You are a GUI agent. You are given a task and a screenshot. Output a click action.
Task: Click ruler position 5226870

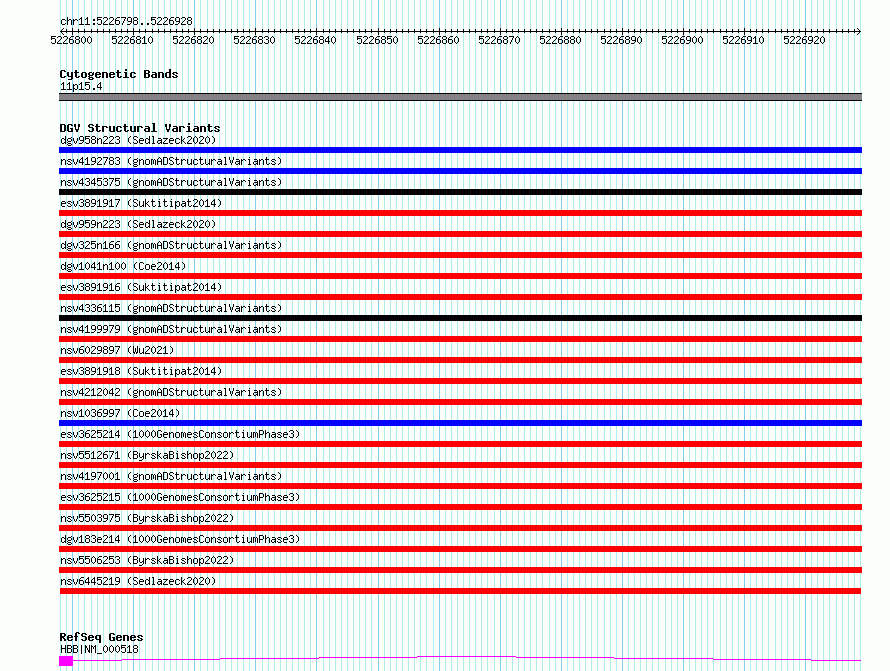(499, 40)
